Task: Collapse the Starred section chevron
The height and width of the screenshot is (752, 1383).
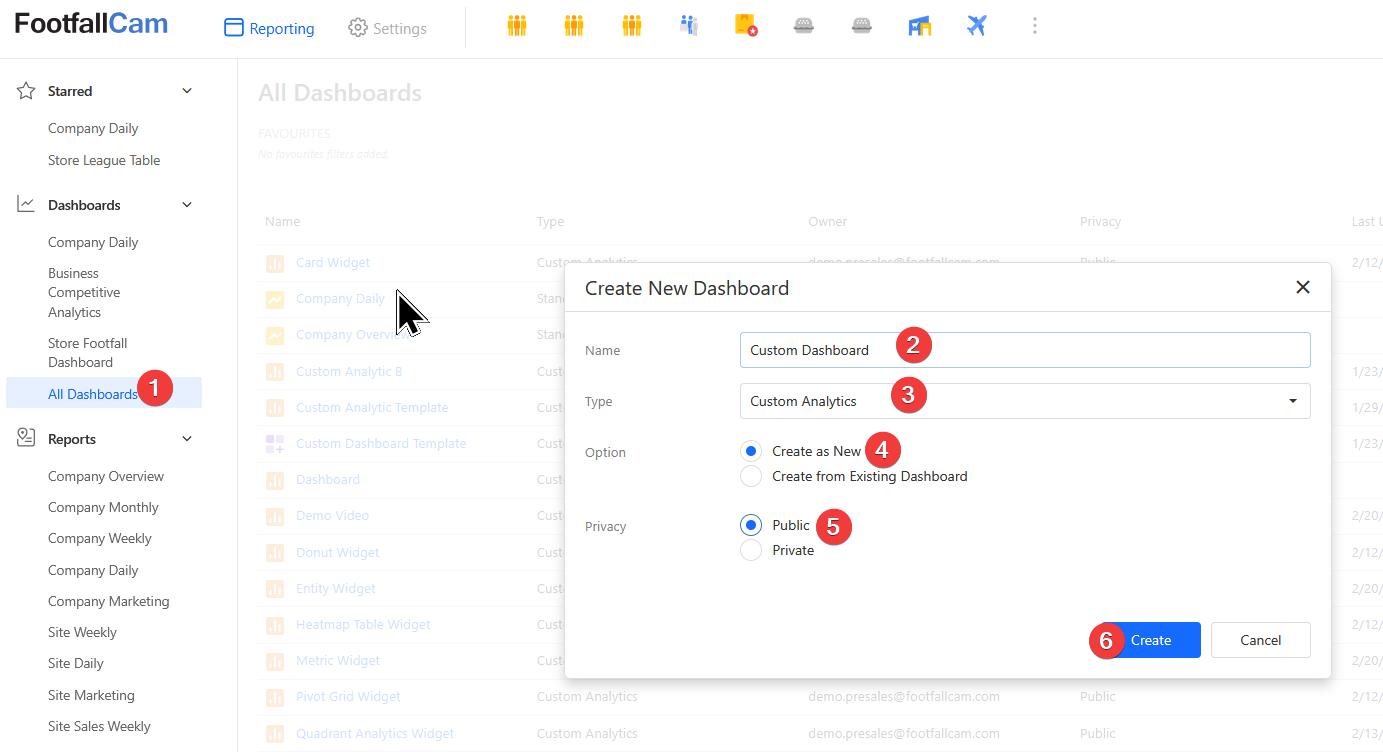Action: click(187, 91)
